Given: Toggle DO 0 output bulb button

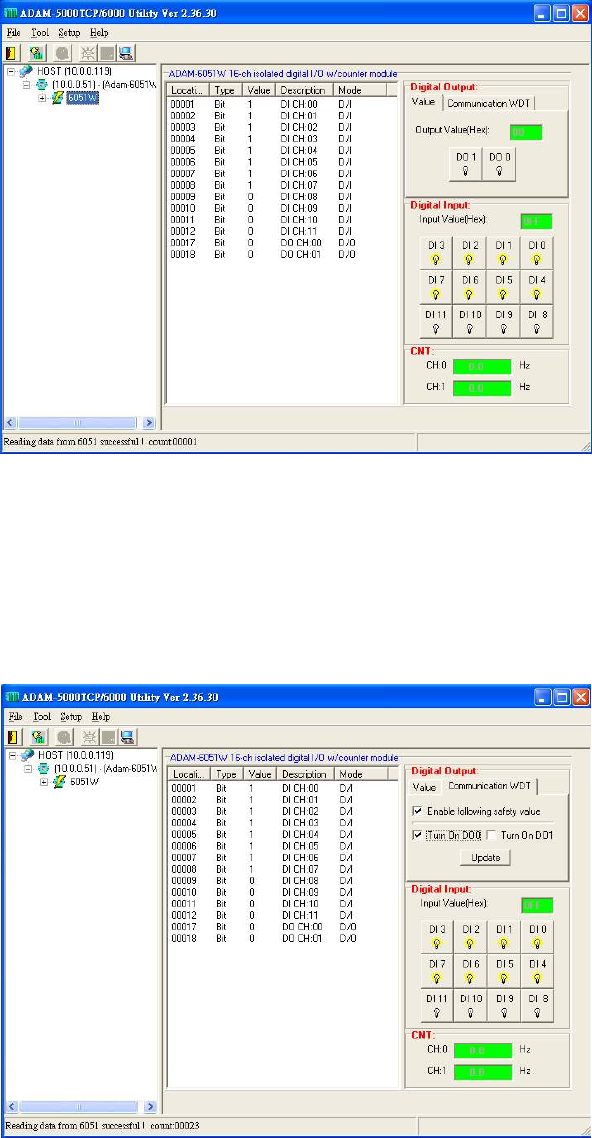Looking at the screenshot, I should [499, 165].
